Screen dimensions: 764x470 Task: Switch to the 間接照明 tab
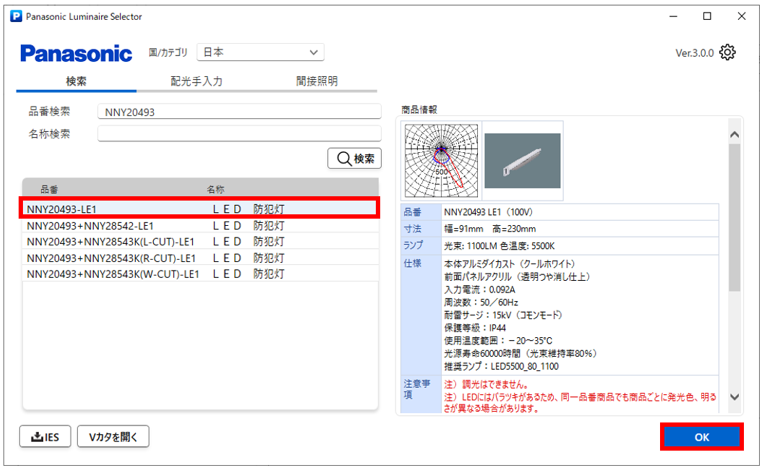tap(316, 81)
